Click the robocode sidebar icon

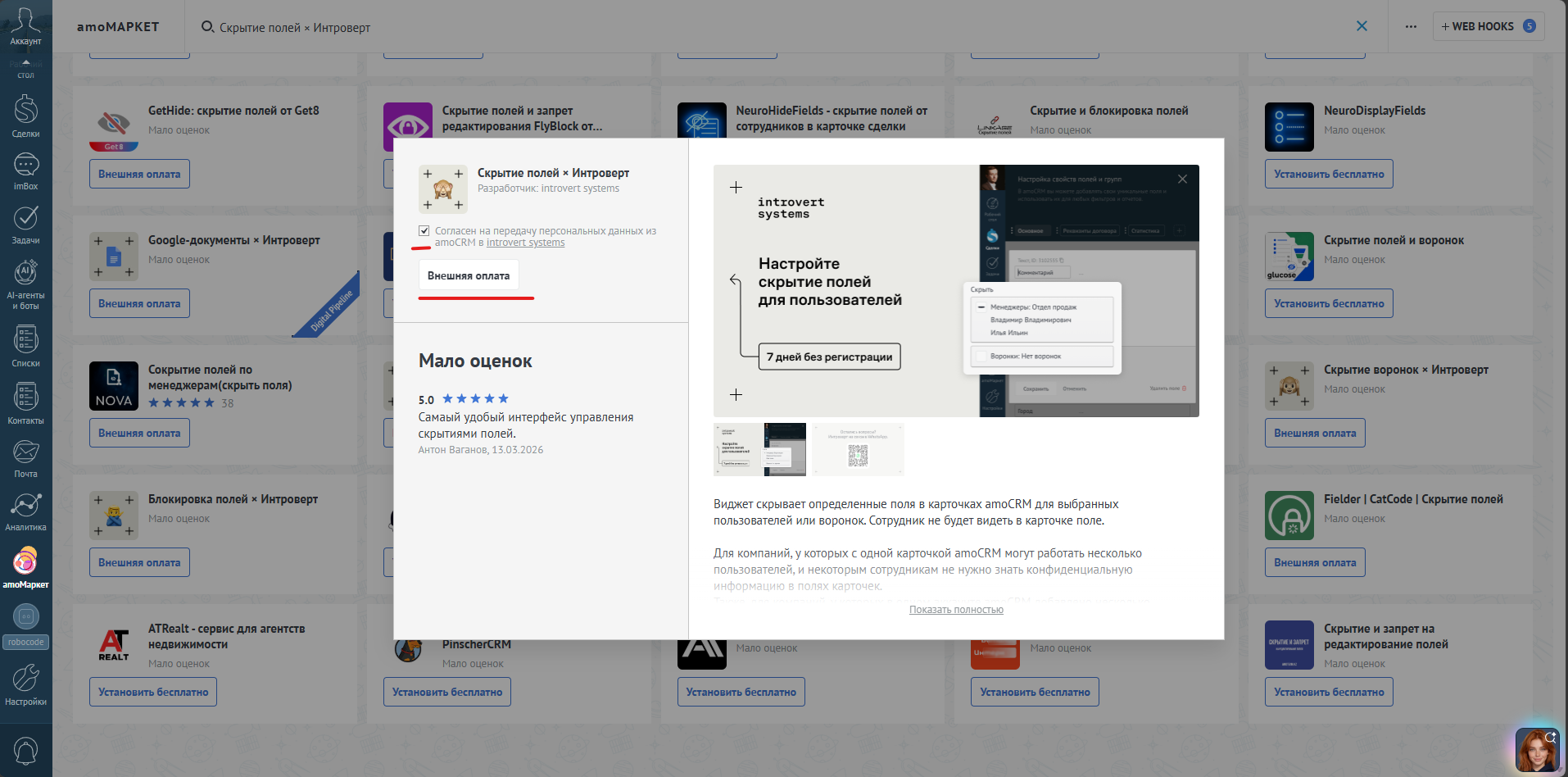tap(25, 626)
